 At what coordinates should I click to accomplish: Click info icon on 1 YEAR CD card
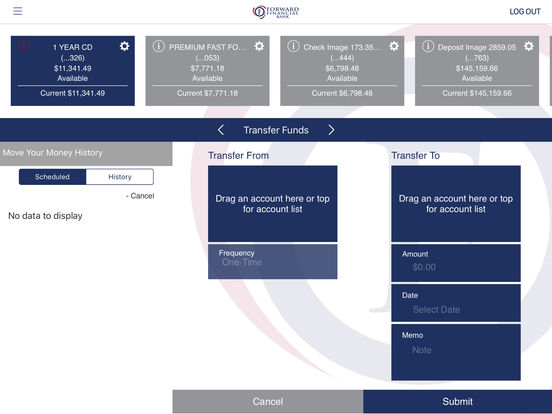[x=24, y=46]
